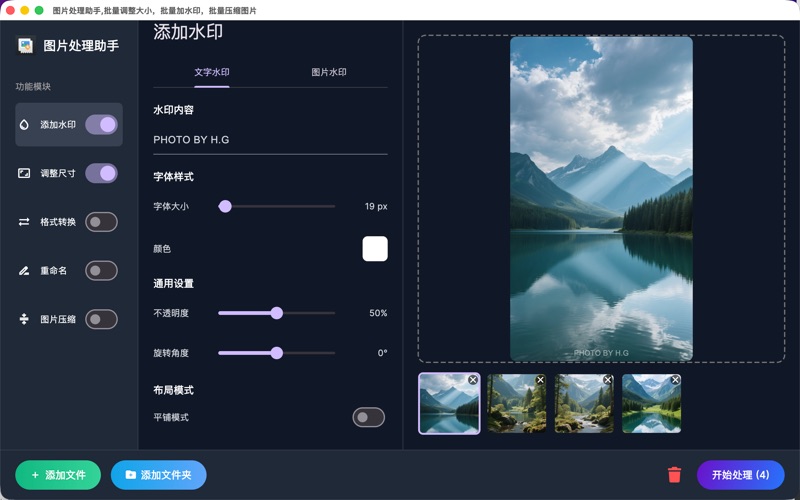800x500 pixels.
Task: Click the 旋转角度 slider handle
Action: pos(277,353)
